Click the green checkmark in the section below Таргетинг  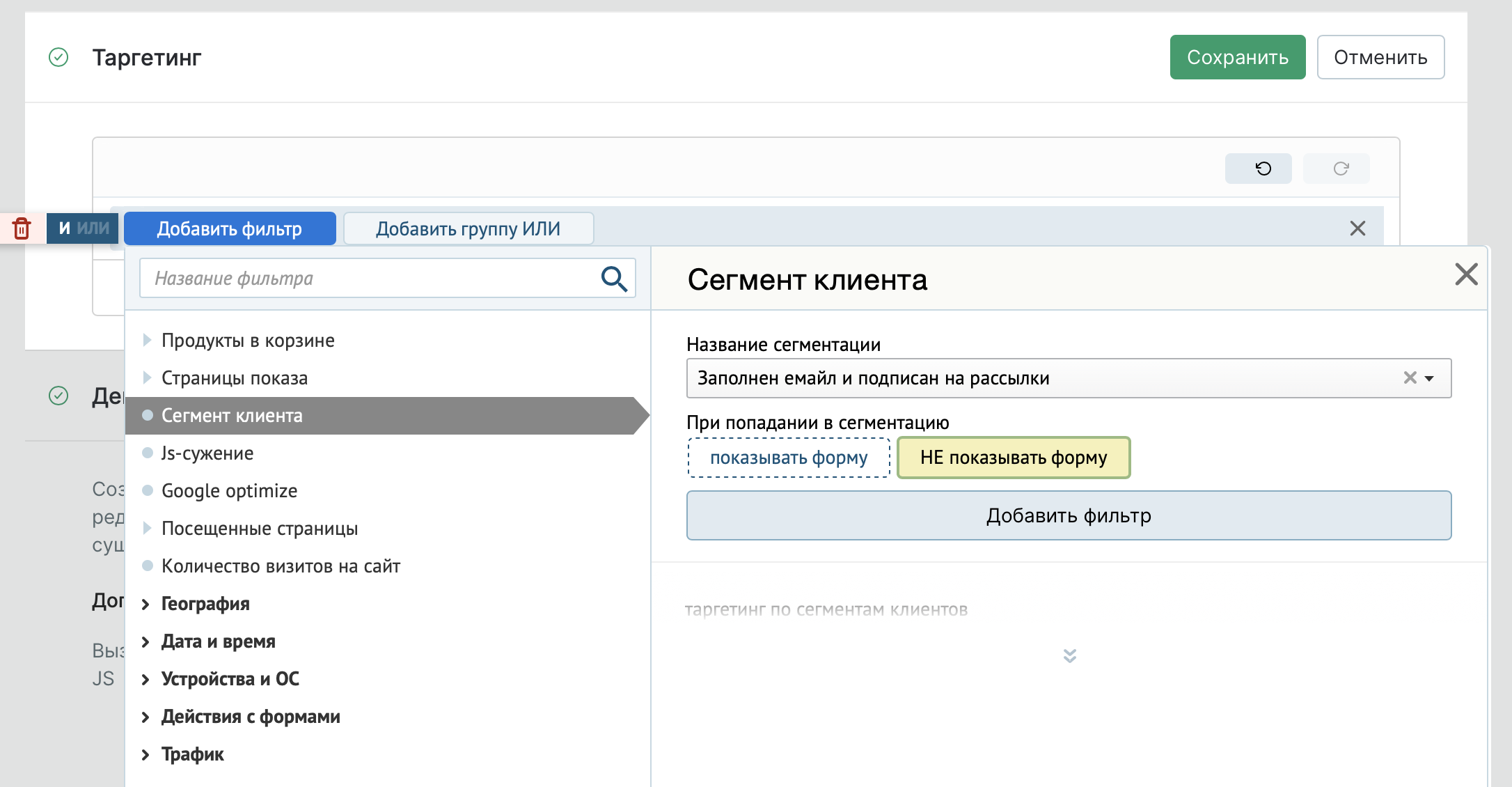58,396
